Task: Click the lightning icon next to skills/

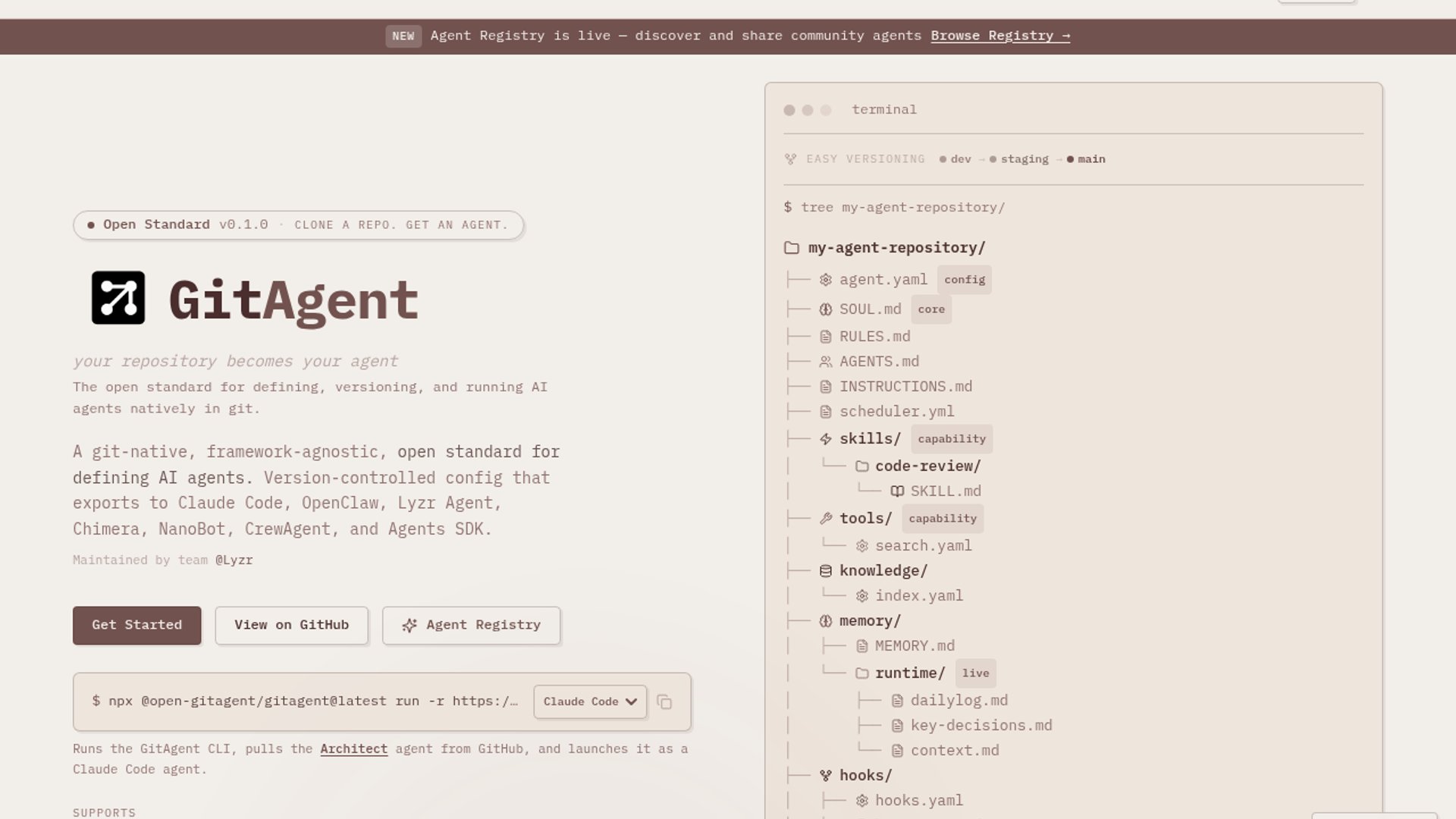Action: 826,439
